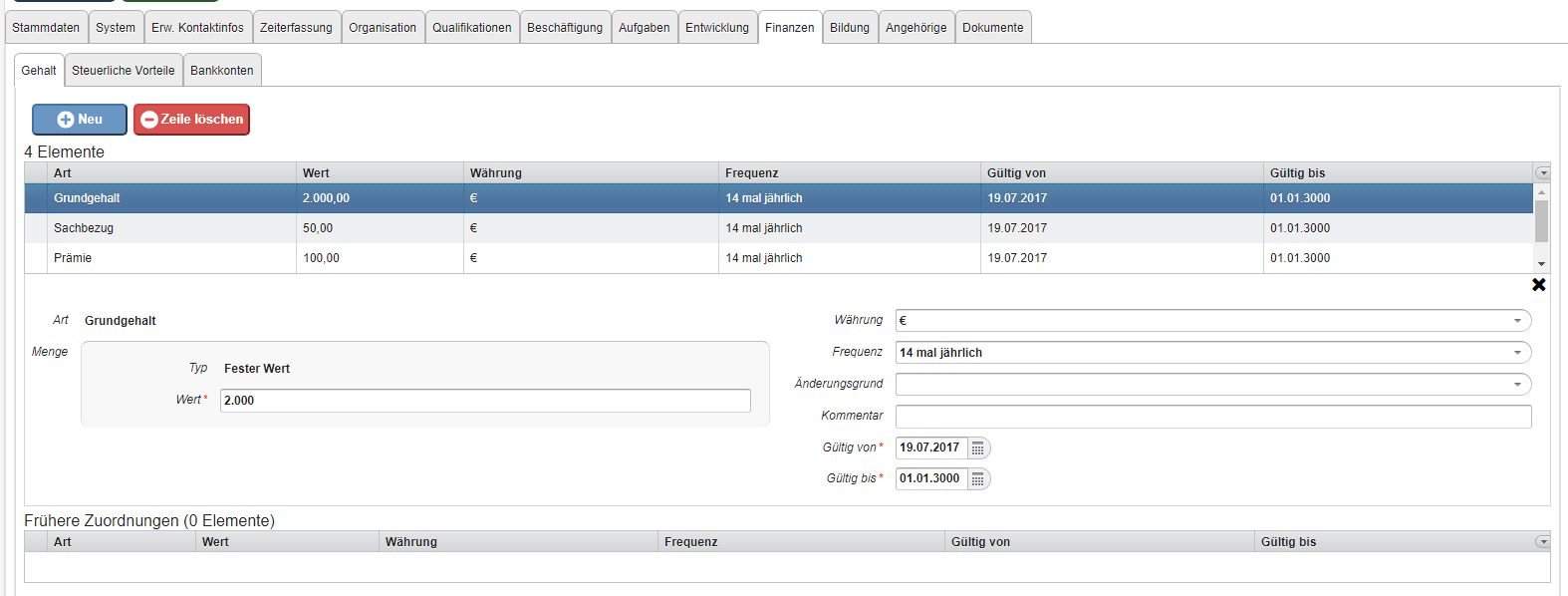Click Neu button to add entry
Image resolution: width=1568 pixels, height=596 pixels.
click(x=80, y=120)
